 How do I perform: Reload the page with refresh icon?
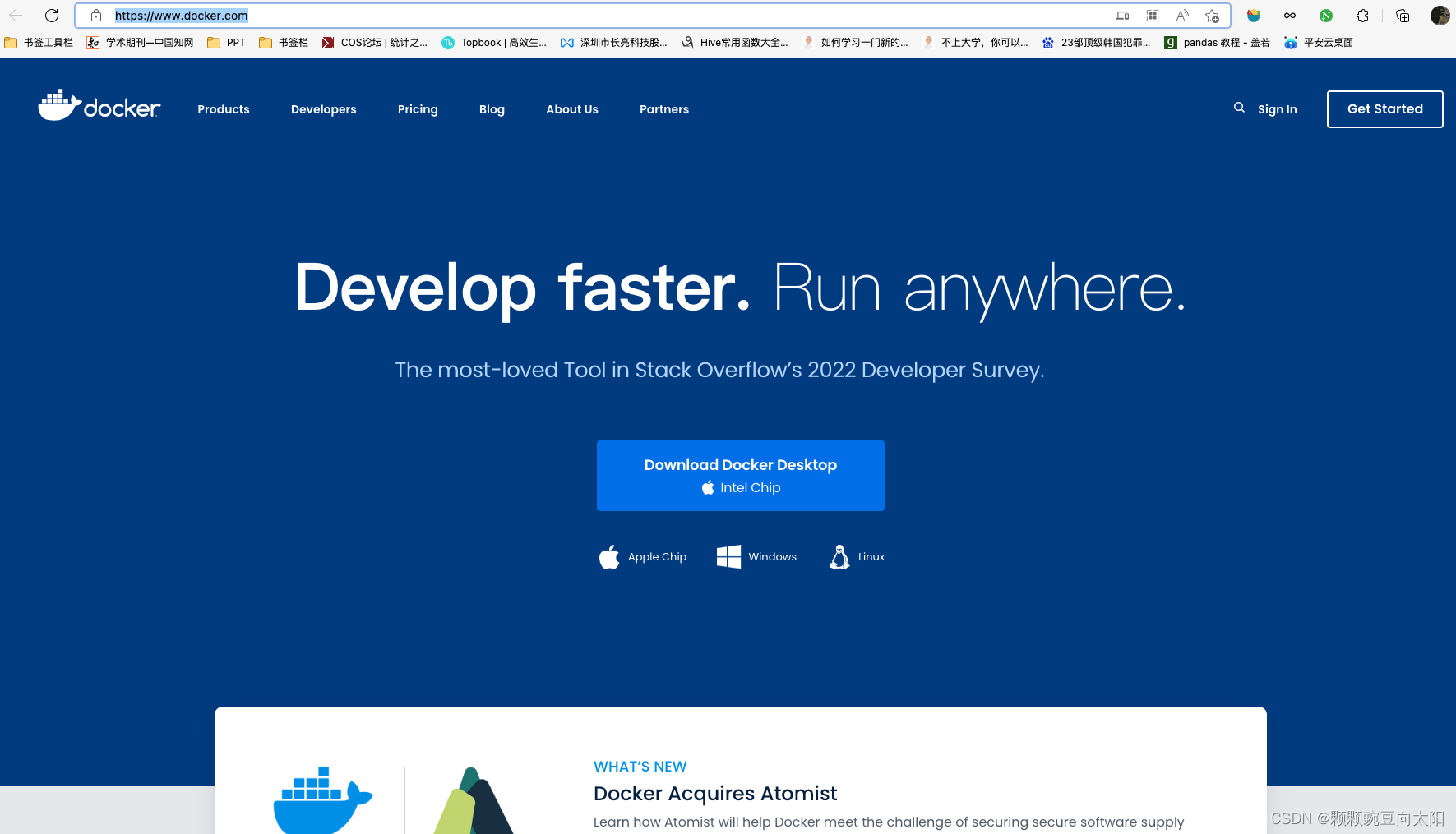52,16
